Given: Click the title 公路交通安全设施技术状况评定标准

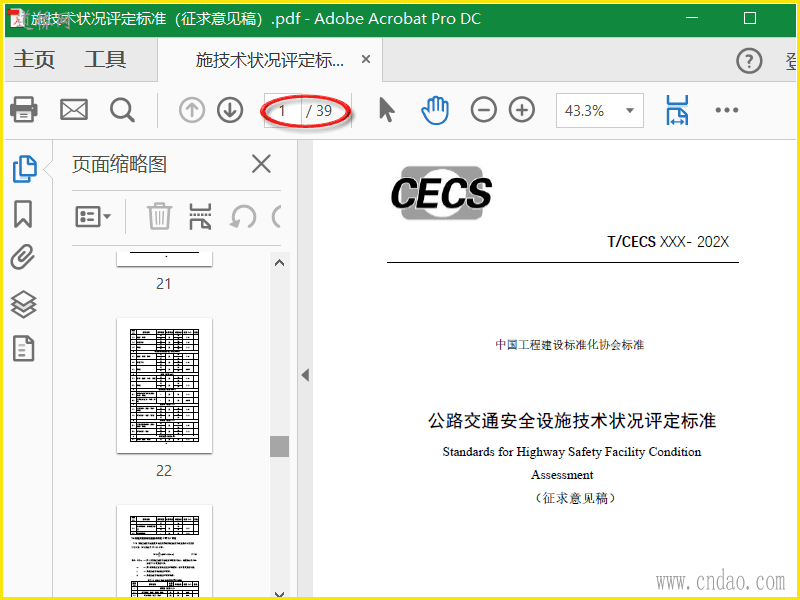Looking at the screenshot, I should click(x=572, y=421).
